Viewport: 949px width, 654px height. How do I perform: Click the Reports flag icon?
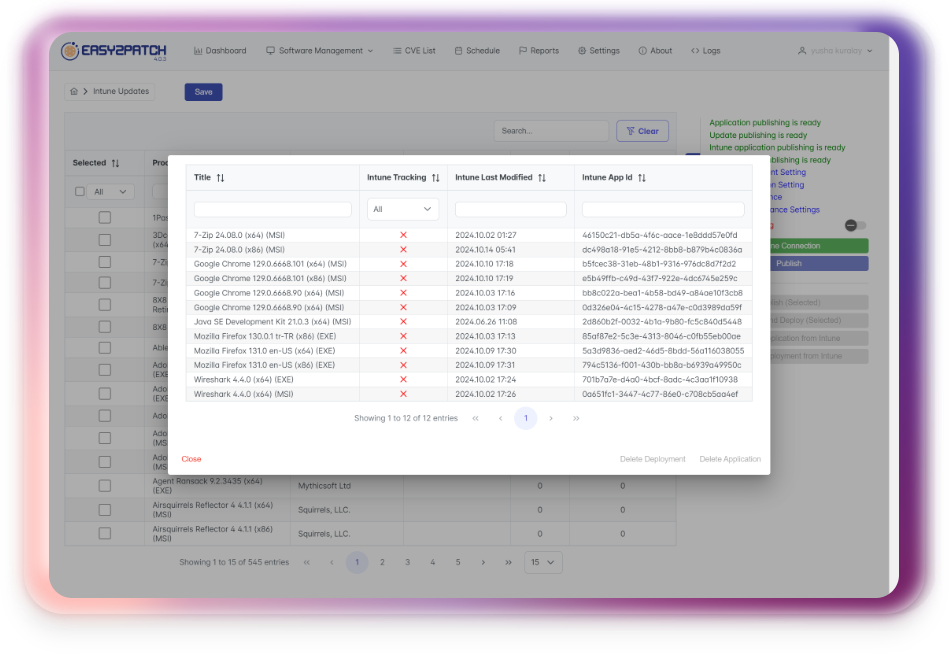pyautogui.click(x=521, y=50)
